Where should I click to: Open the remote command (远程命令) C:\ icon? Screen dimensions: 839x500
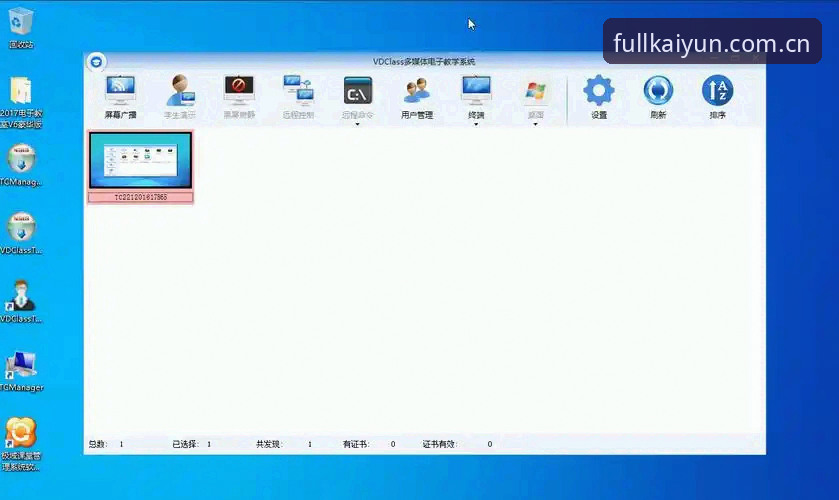pyautogui.click(x=357, y=92)
